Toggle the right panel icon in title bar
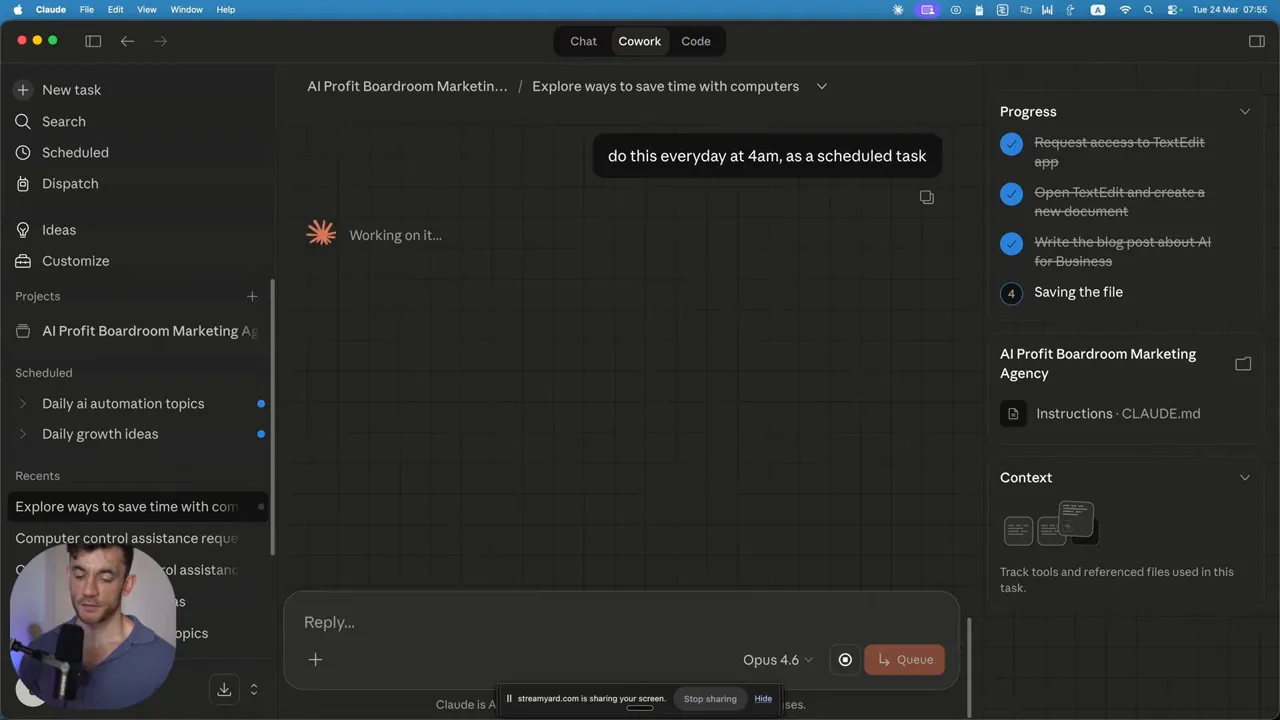The height and width of the screenshot is (720, 1280). tap(1257, 41)
